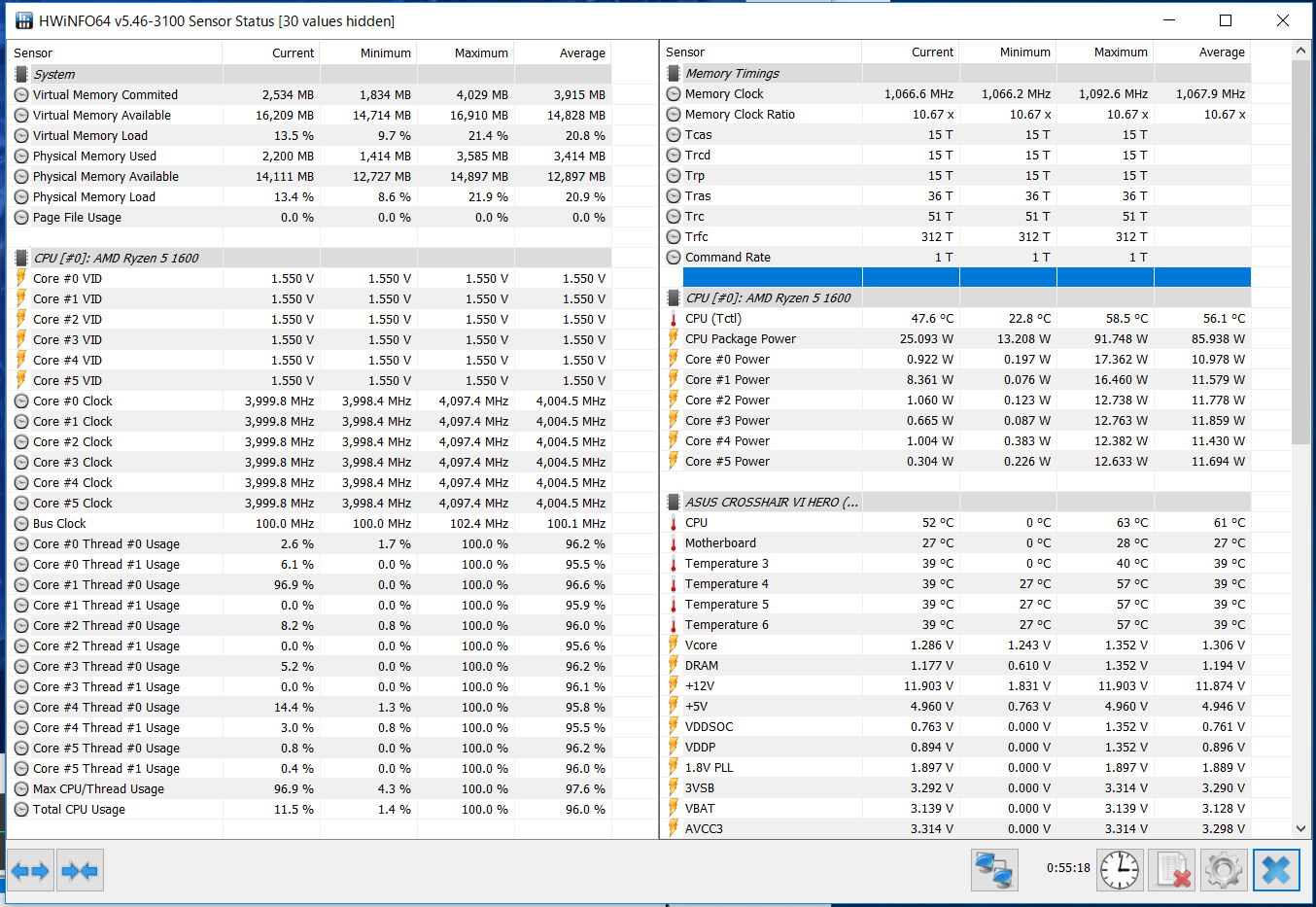Click the logging sheet icon with red X

point(1171,869)
